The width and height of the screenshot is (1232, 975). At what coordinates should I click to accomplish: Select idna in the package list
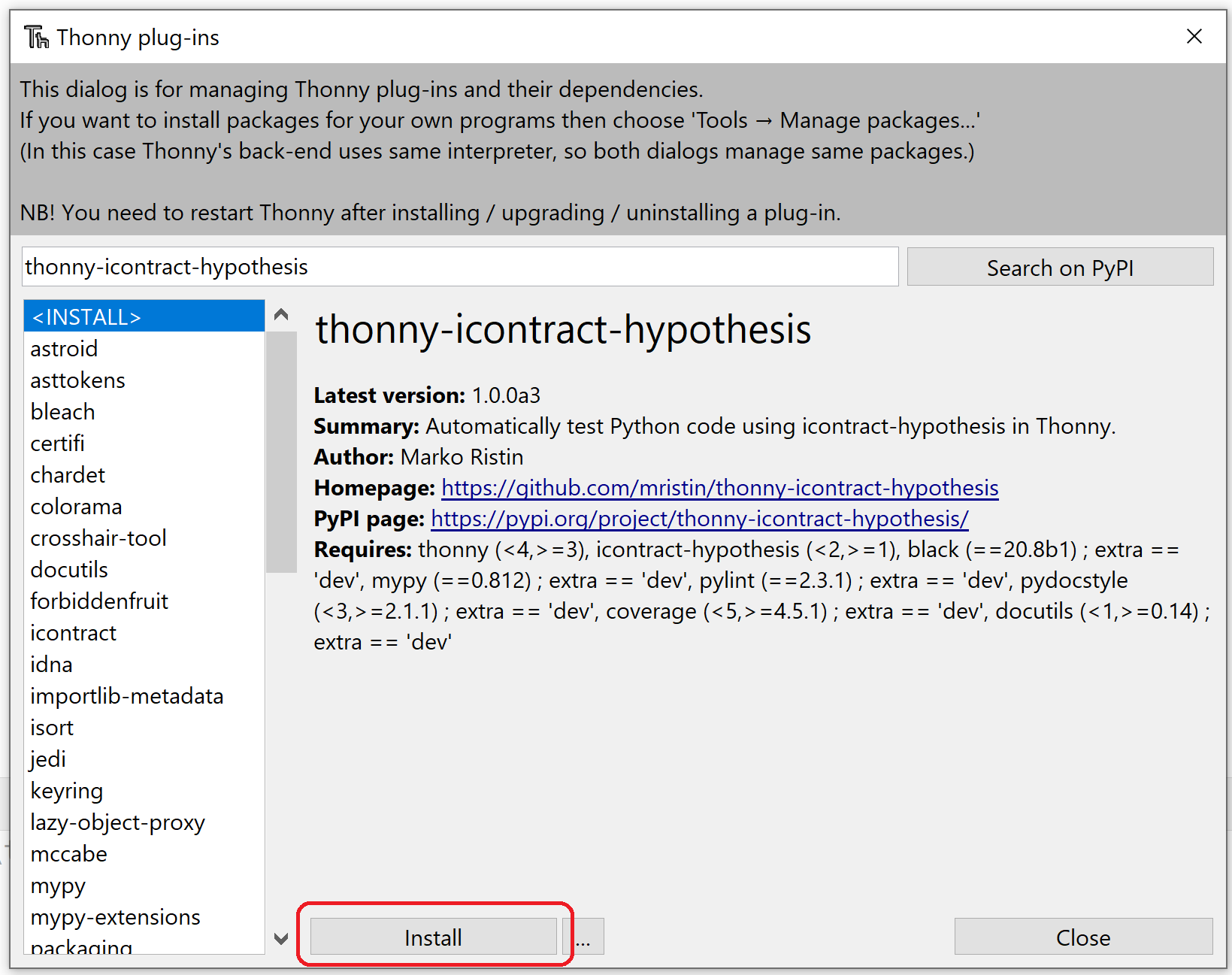click(x=144, y=664)
